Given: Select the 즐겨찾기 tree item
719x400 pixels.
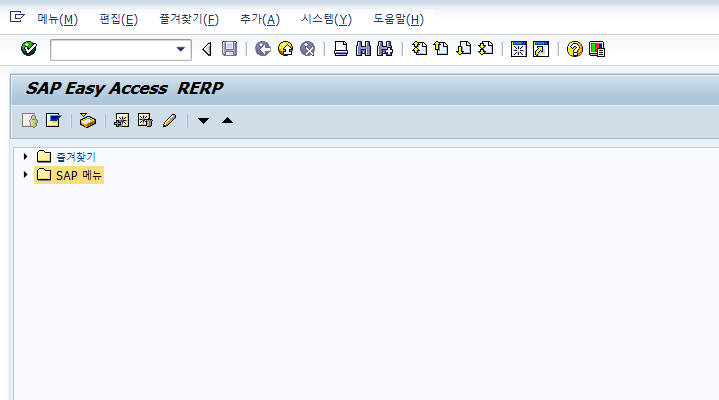Looking at the screenshot, I should [x=76, y=157].
